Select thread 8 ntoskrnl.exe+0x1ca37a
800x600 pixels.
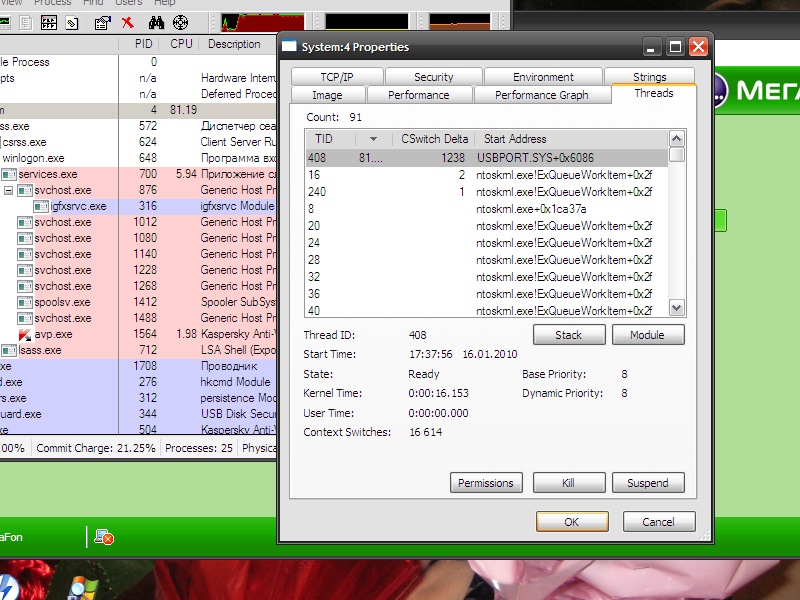click(x=487, y=209)
